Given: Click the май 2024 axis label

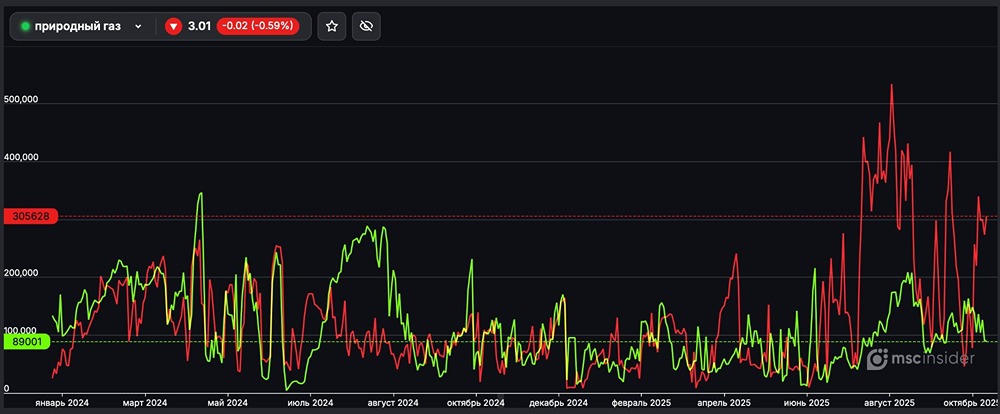Looking at the screenshot, I should tap(229, 402).
